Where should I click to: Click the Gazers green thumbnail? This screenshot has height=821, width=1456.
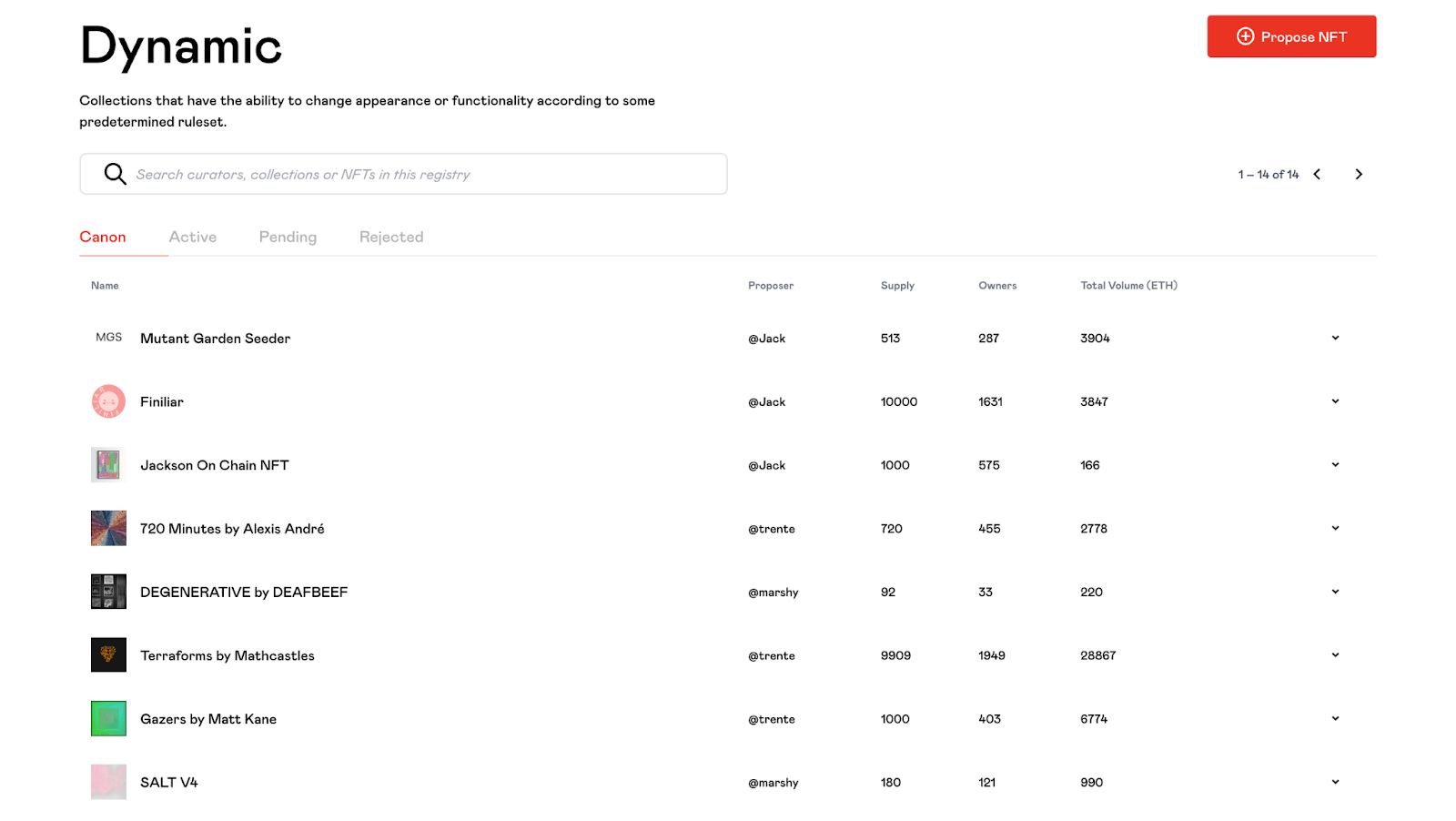click(108, 718)
